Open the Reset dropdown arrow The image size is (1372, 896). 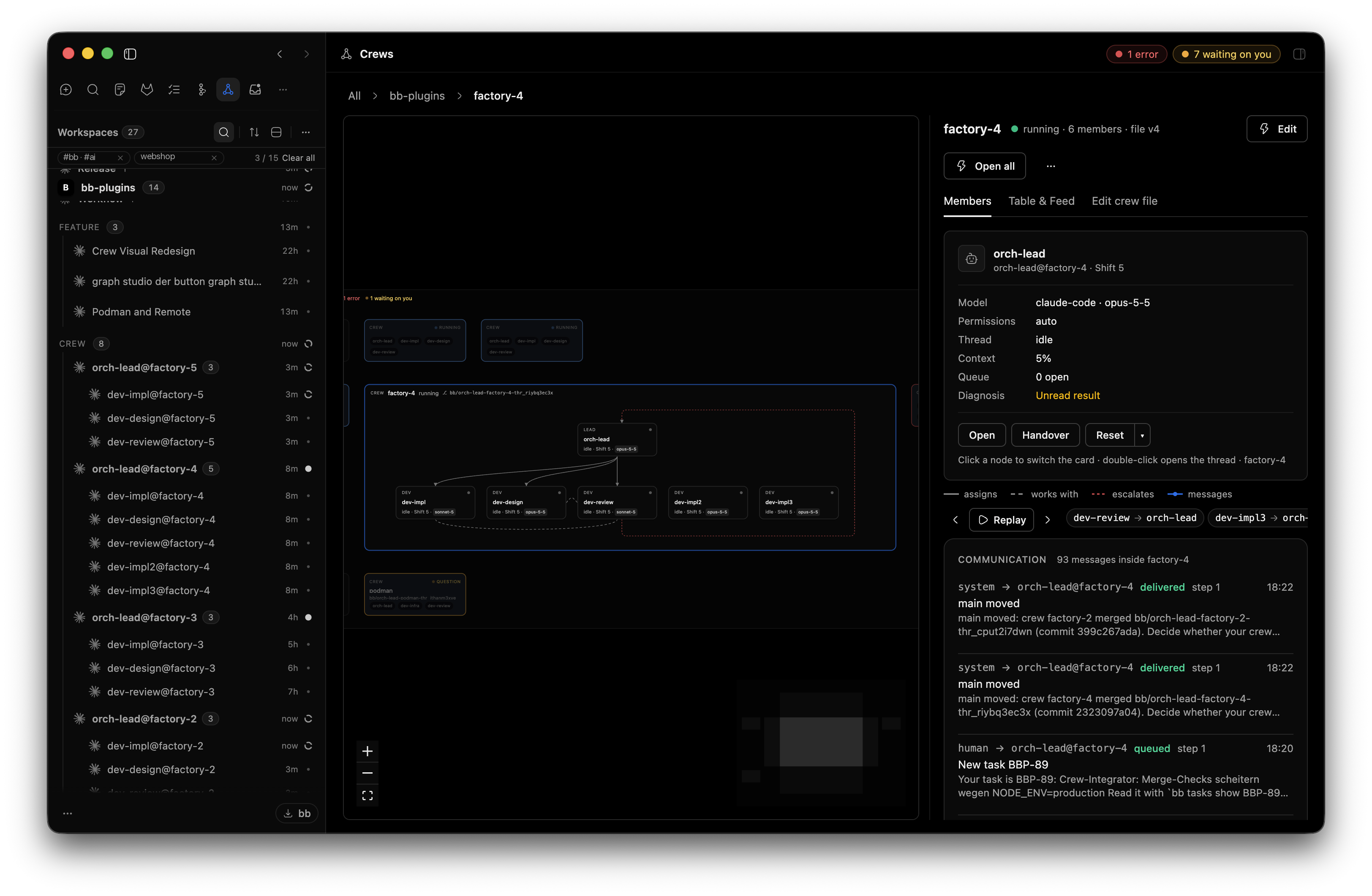point(1142,435)
